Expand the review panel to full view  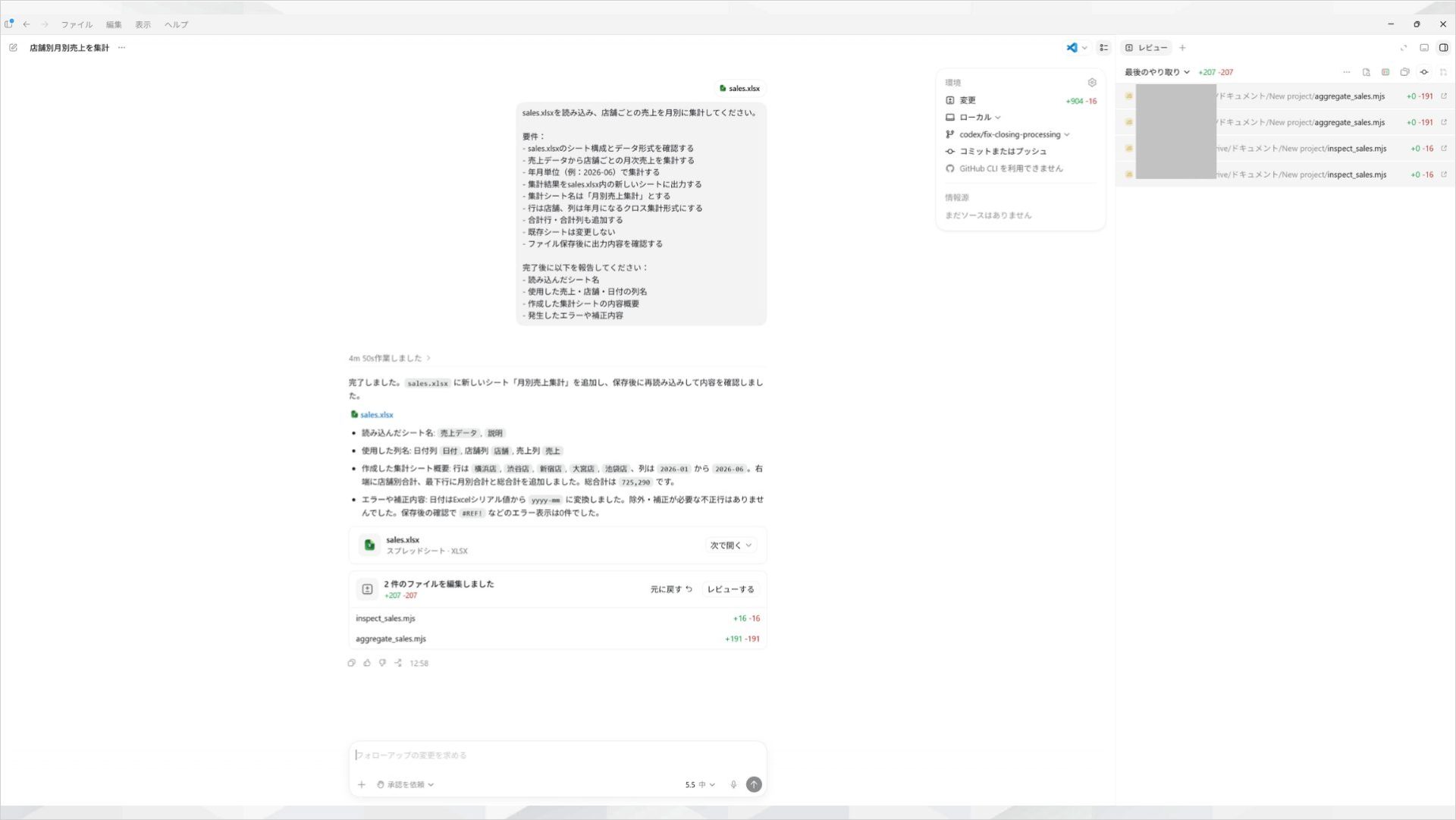[1404, 48]
